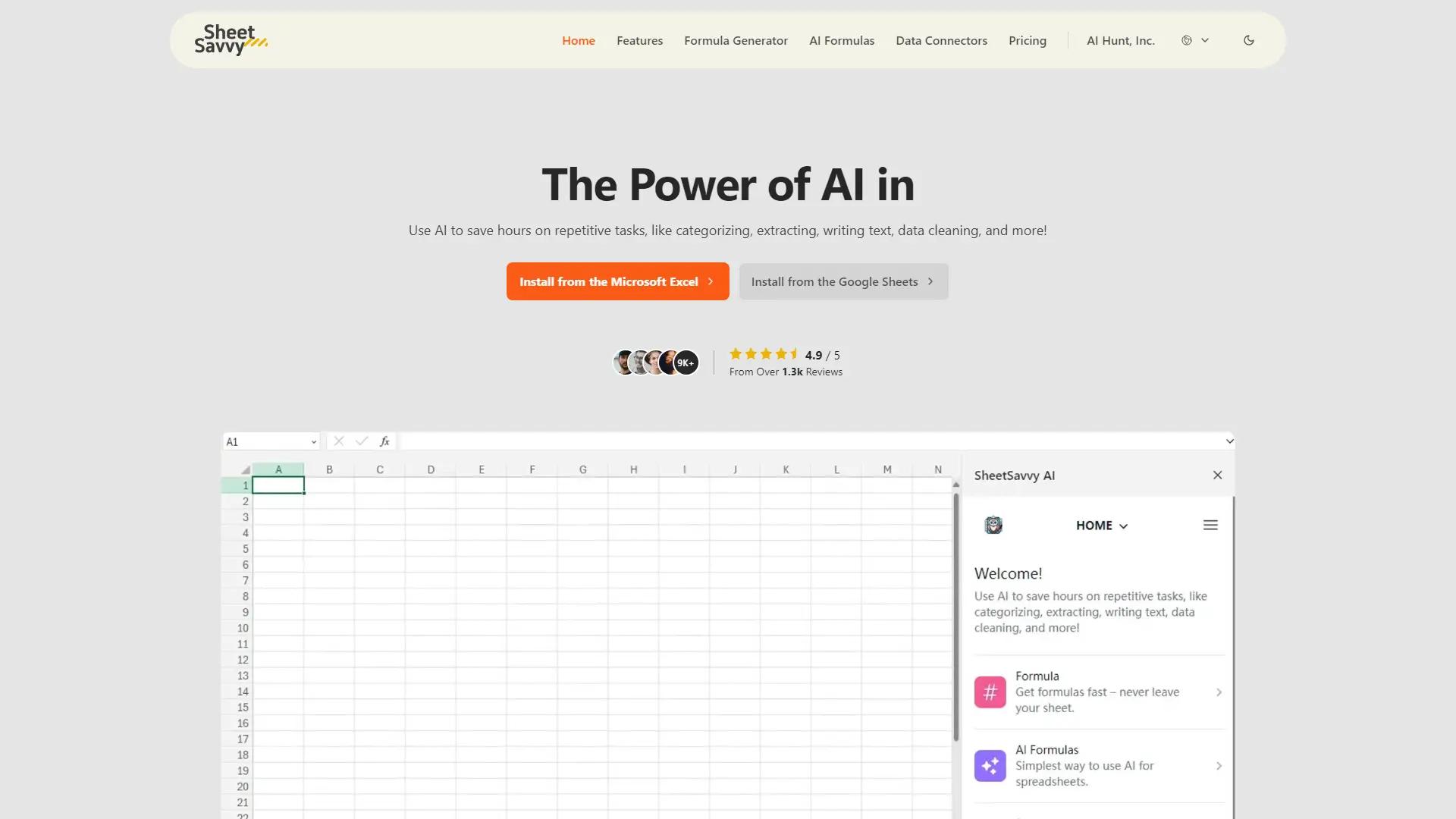The height and width of the screenshot is (819, 1456).
Task: Click the SheetSavvy panda avatar icon
Action: coord(993,524)
